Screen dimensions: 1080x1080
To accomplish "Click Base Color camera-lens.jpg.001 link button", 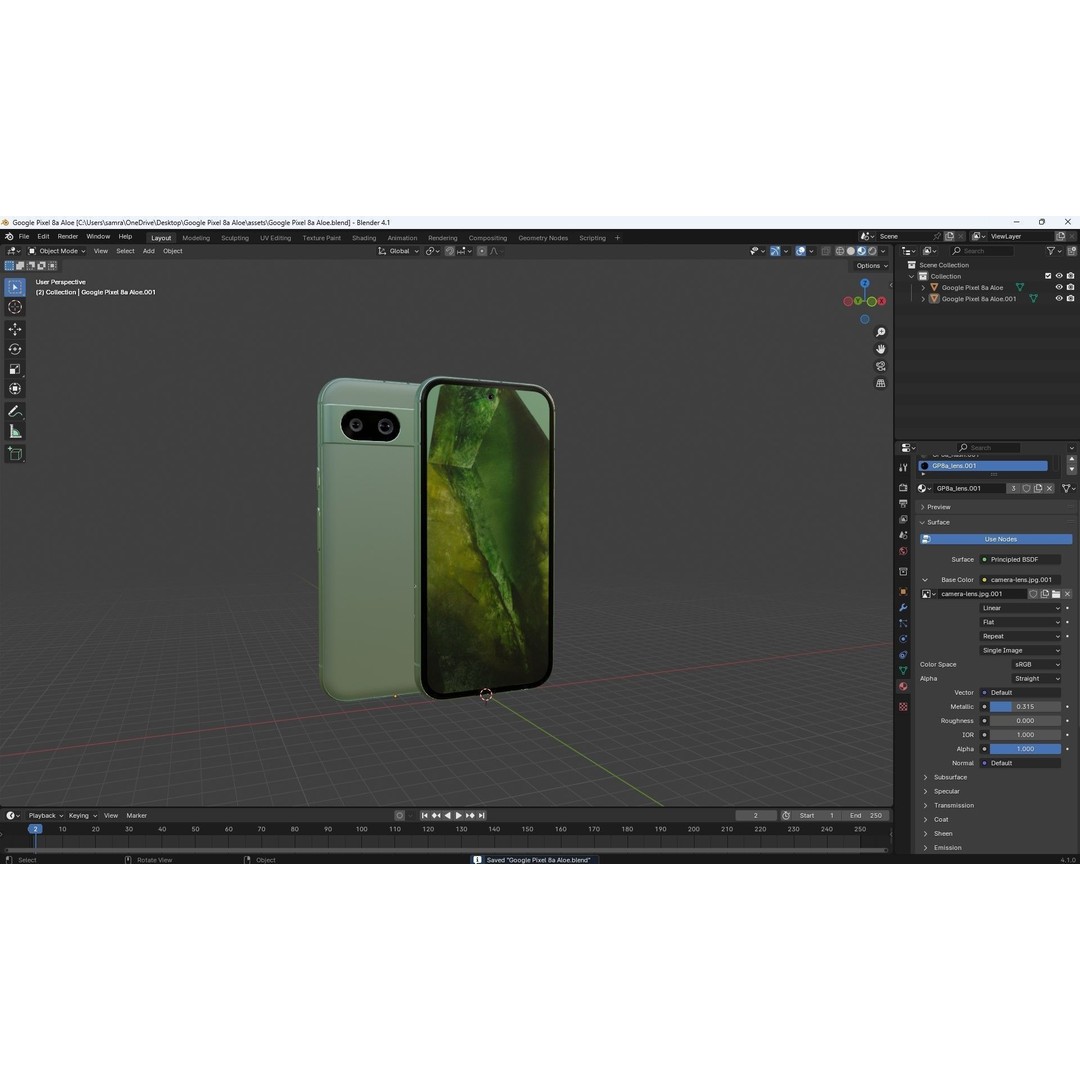I will [1020, 580].
